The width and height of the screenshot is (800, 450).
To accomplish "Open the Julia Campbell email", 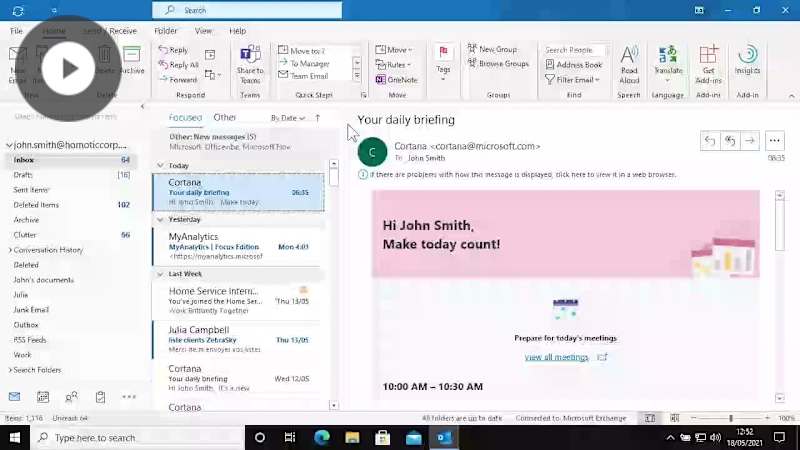I will [x=238, y=339].
